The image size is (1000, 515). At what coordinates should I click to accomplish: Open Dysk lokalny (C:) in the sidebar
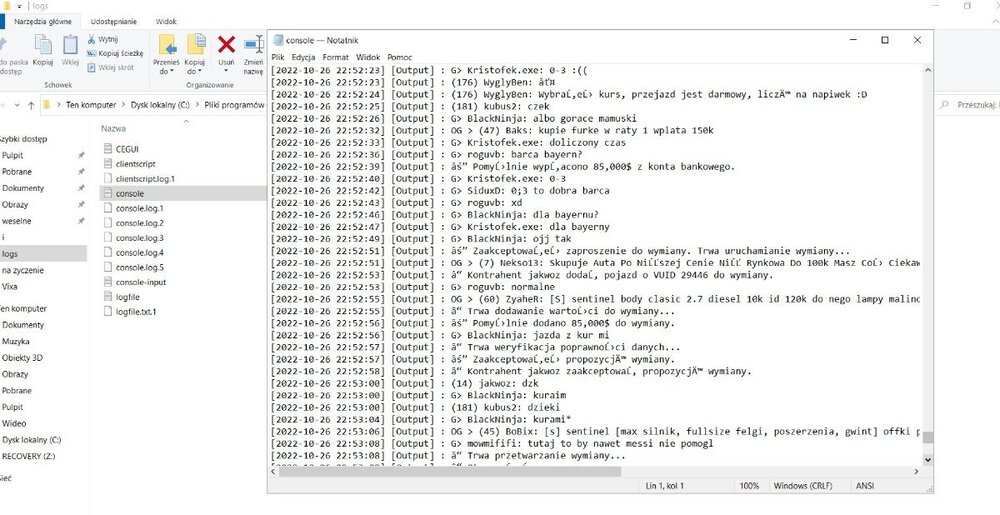[31, 440]
